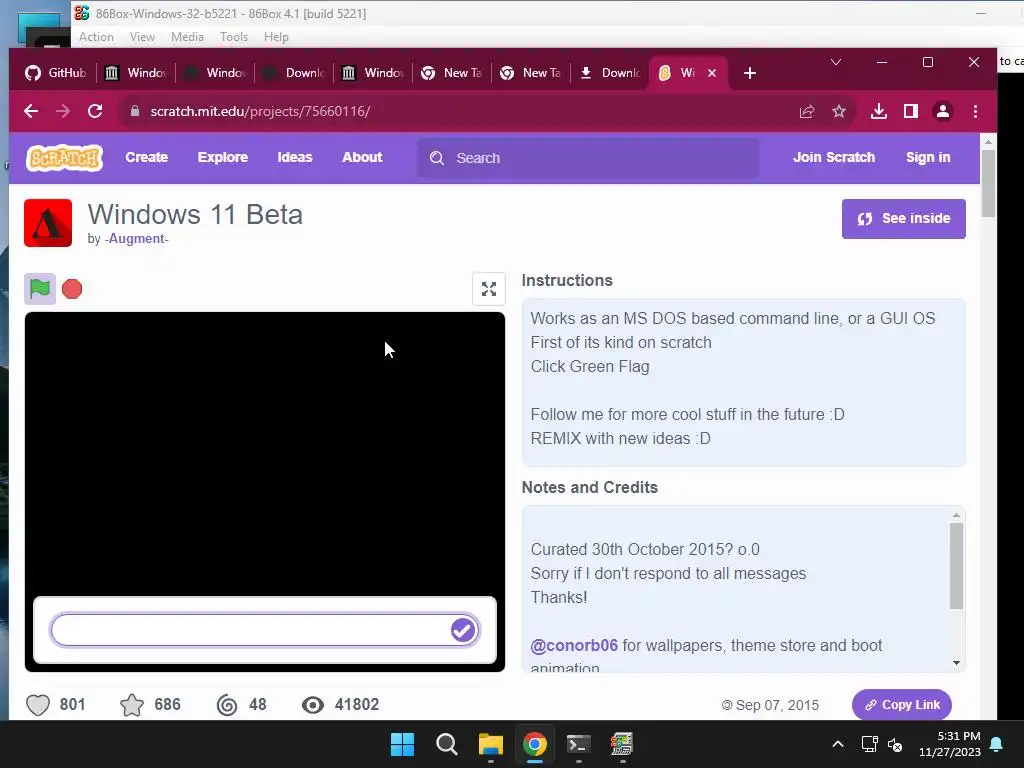Click the eye views icon
The height and width of the screenshot is (768, 1024).
(x=313, y=705)
